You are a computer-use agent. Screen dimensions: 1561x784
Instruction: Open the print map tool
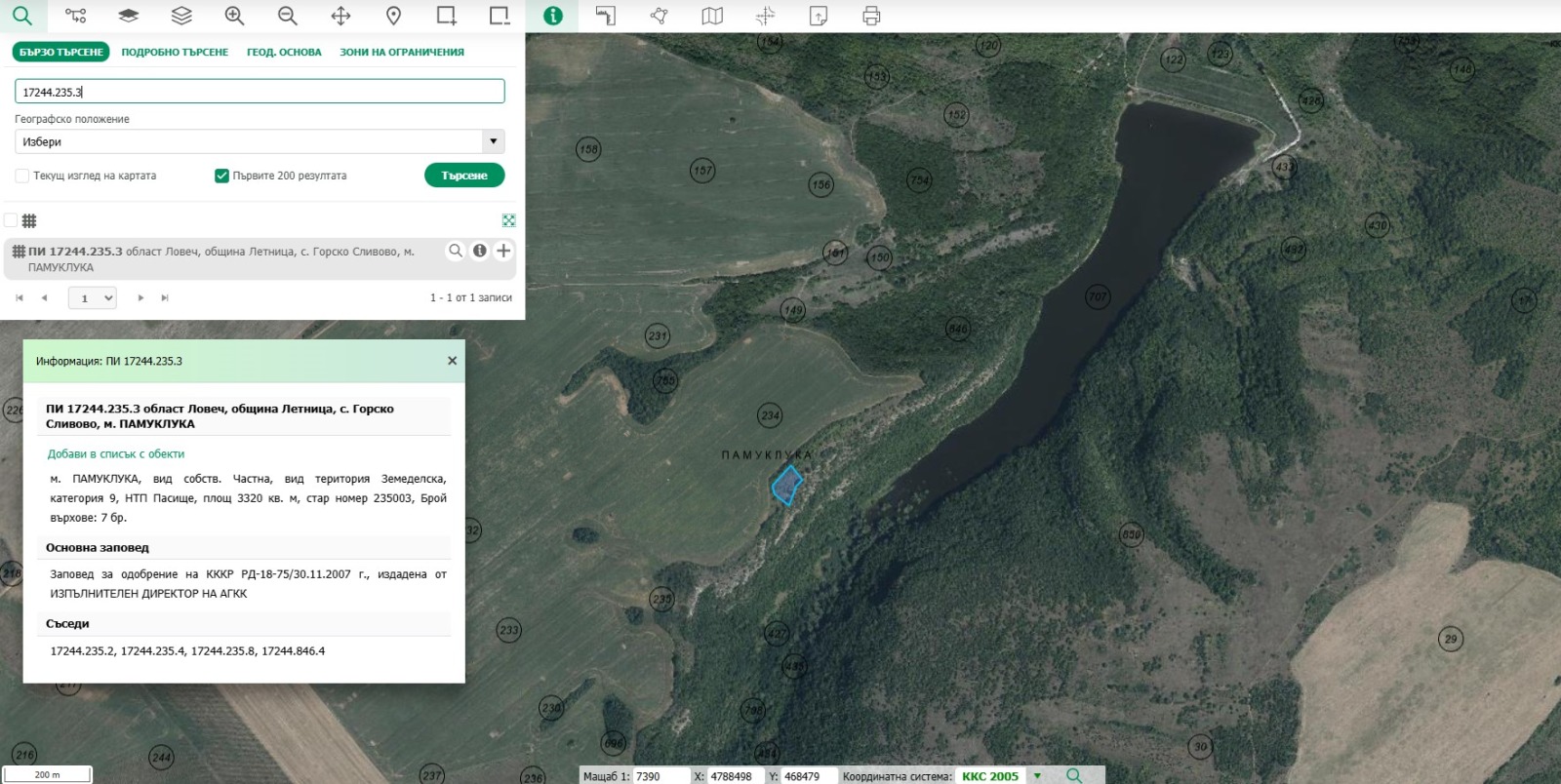click(871, 16)
